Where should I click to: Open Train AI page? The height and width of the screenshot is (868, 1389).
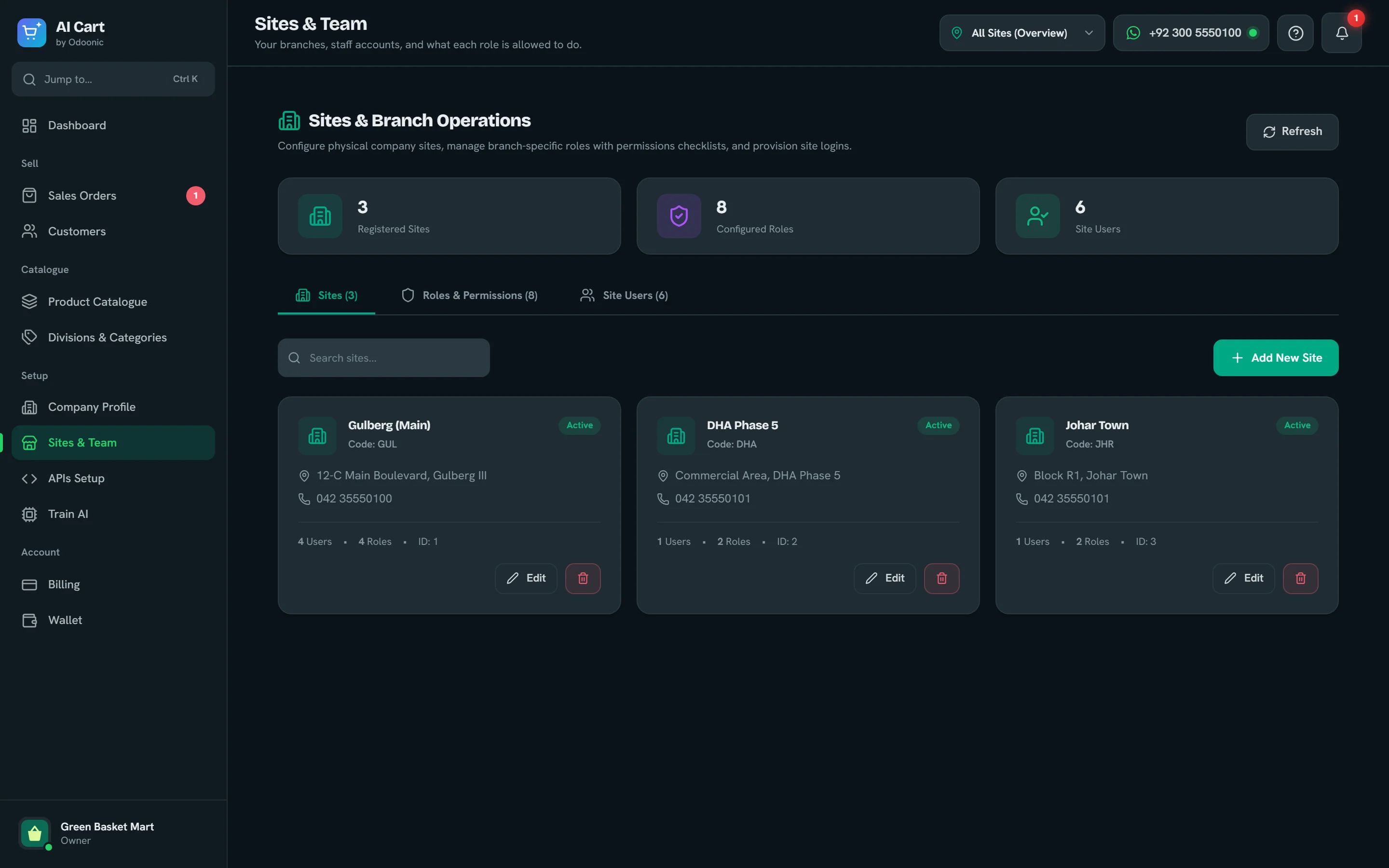(x=113, y=514)
